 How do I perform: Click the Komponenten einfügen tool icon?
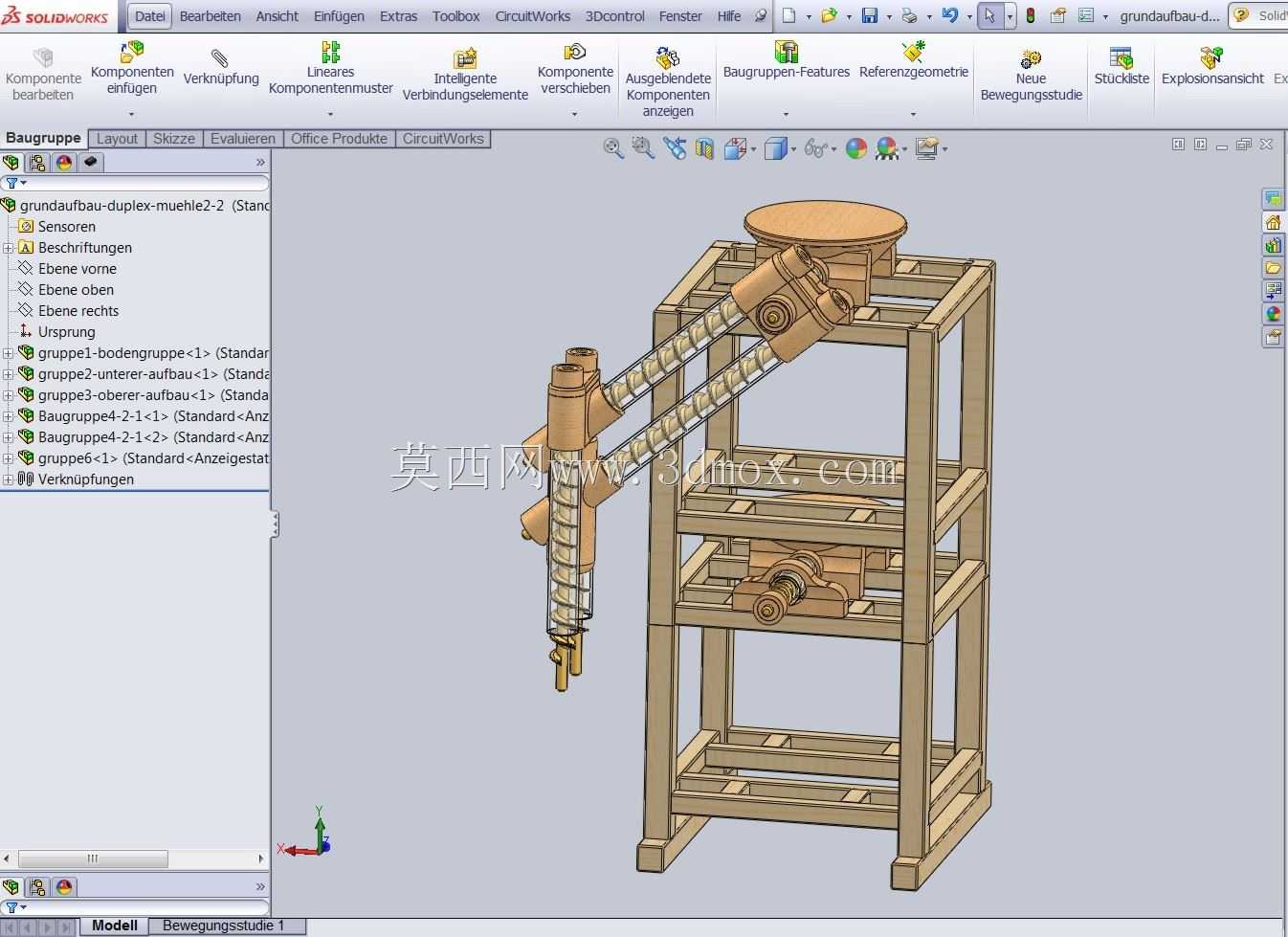click(x=132, y=51)
